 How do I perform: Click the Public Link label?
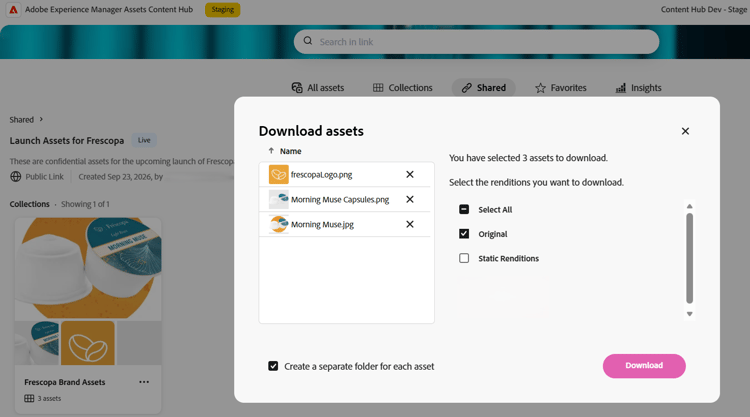(x=44, y=176)
